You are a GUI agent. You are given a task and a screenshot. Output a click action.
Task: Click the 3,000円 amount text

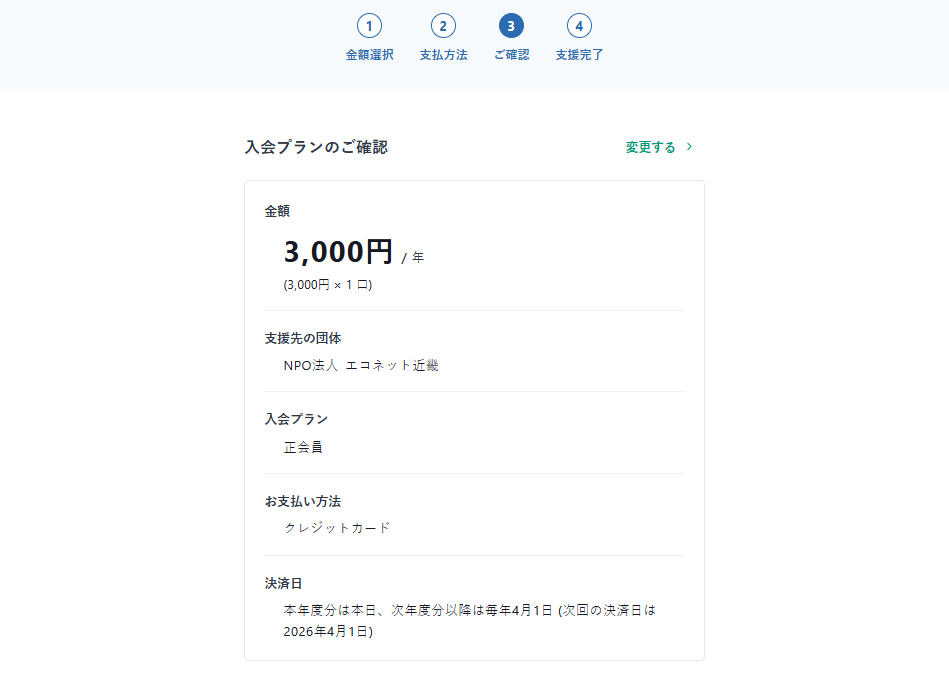(x=338, y=252)
